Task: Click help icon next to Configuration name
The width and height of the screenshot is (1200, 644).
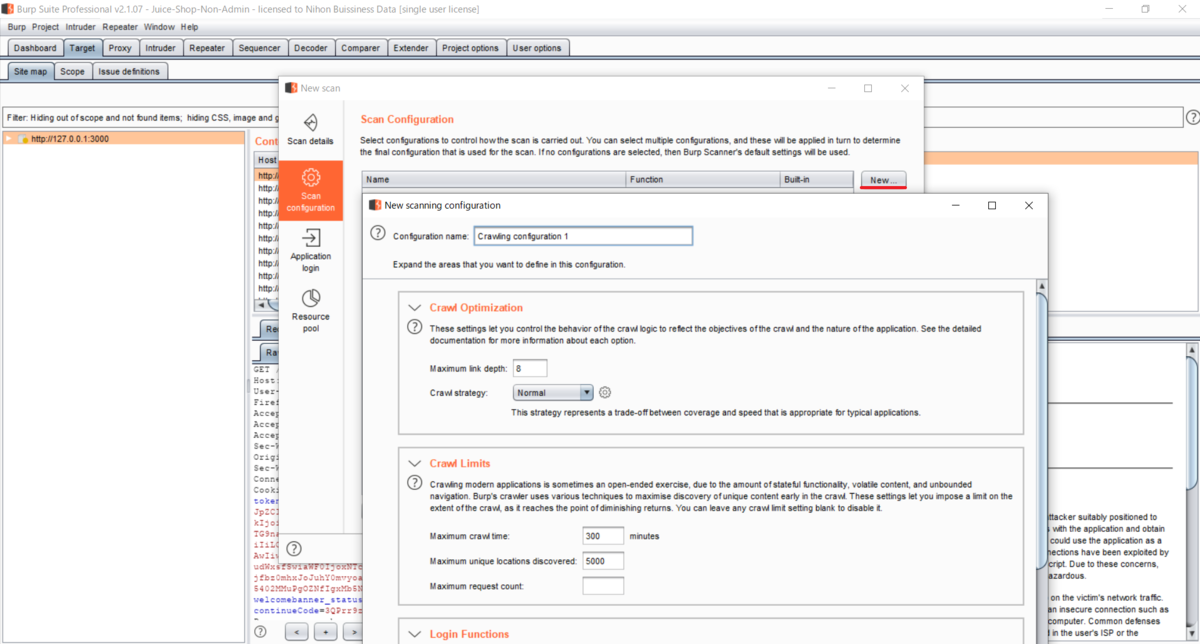Action: click(378, 233)
